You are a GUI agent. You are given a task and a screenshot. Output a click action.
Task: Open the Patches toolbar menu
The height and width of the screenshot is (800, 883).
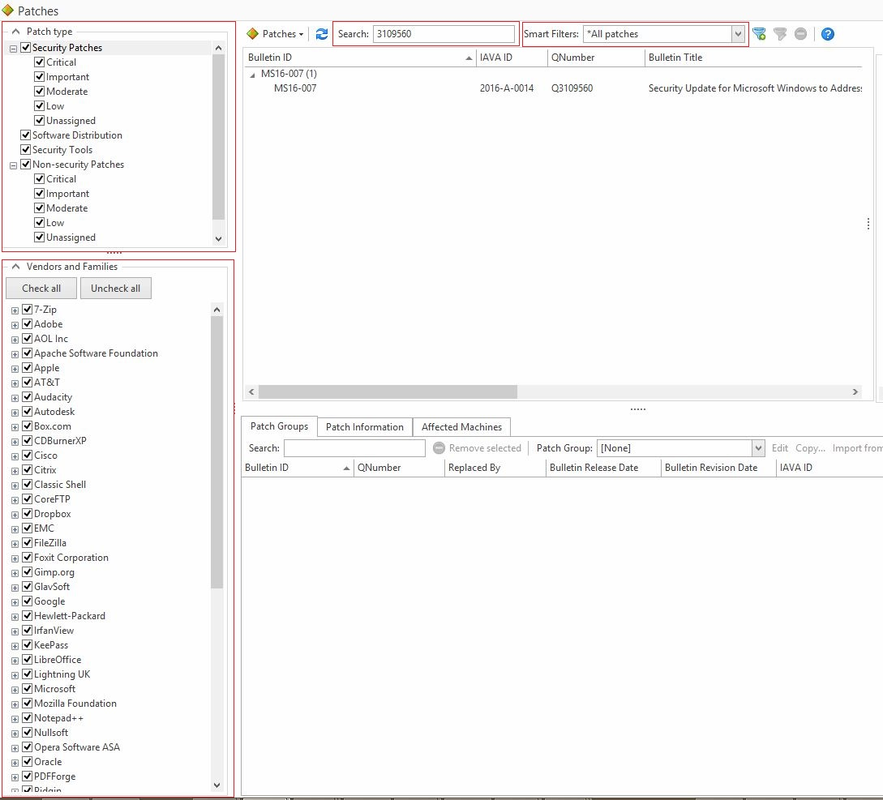pyautogui.click(x=276, y=34)
